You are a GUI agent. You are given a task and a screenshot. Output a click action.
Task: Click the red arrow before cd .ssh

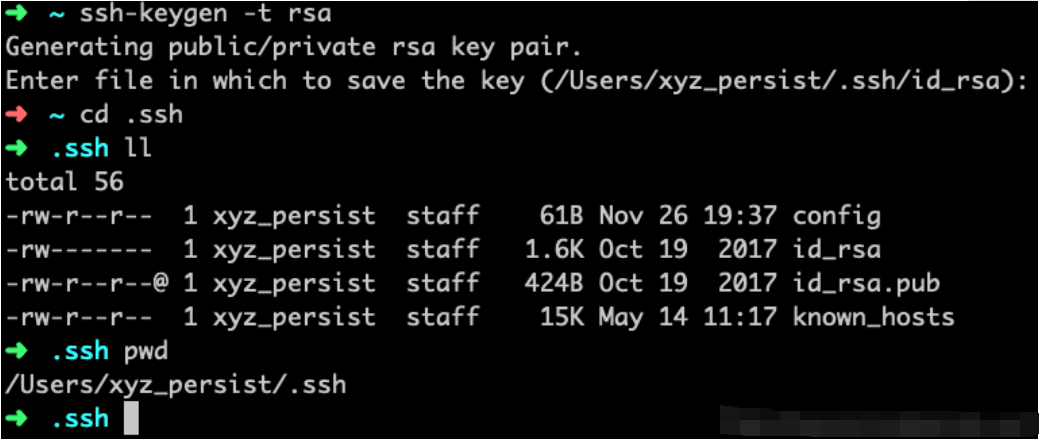[18, 114]
